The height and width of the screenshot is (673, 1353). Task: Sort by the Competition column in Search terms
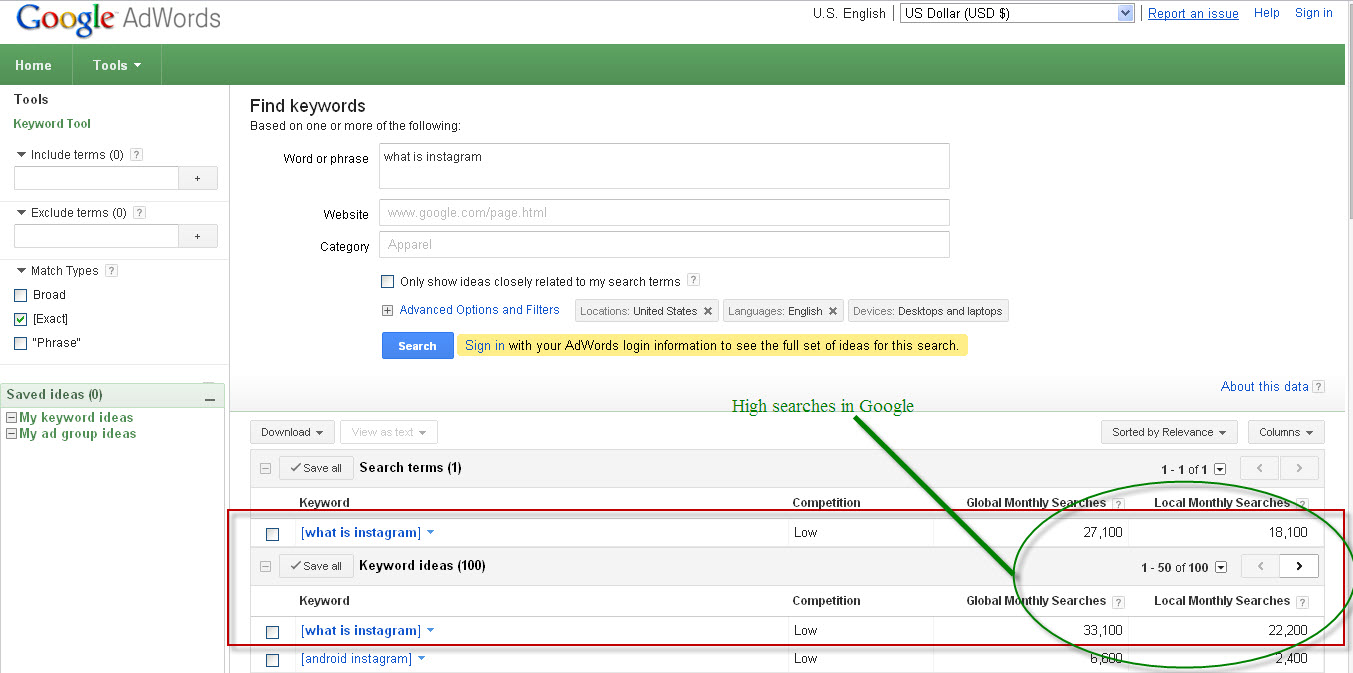(x=826, y=503)
